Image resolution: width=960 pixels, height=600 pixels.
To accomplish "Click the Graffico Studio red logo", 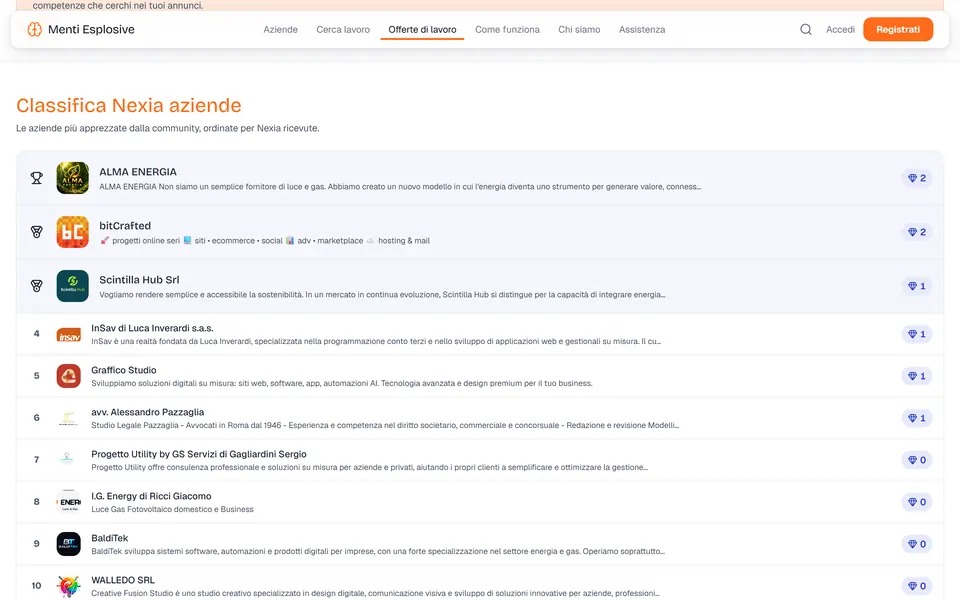I will (69, 376).
